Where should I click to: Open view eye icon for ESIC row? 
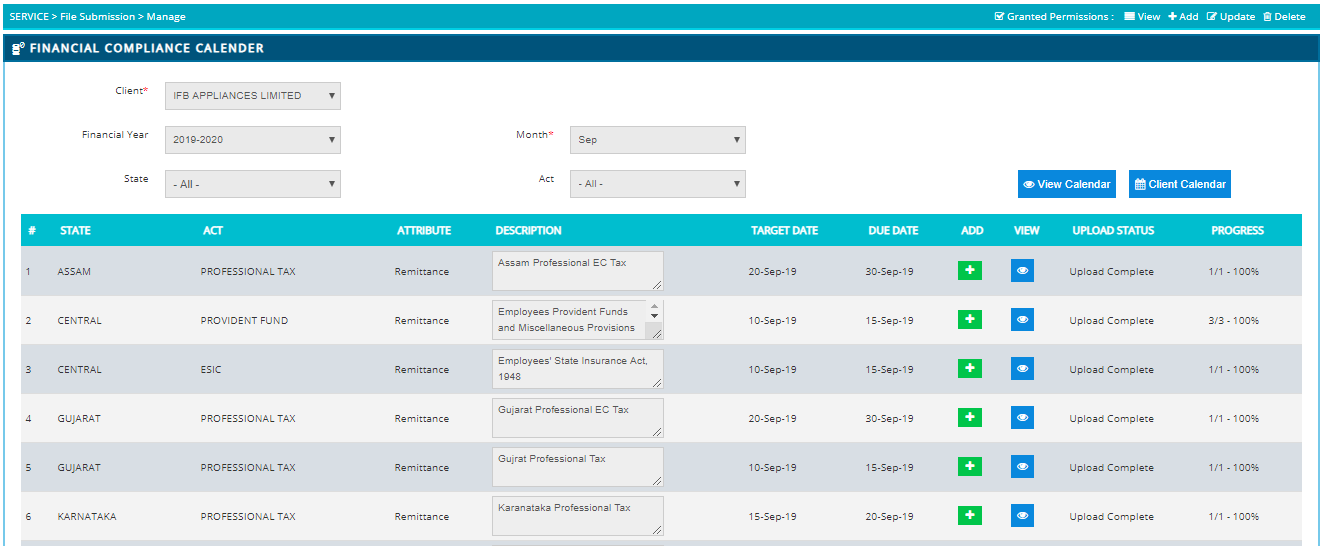pyautogui.click(x=1022, y=369)
